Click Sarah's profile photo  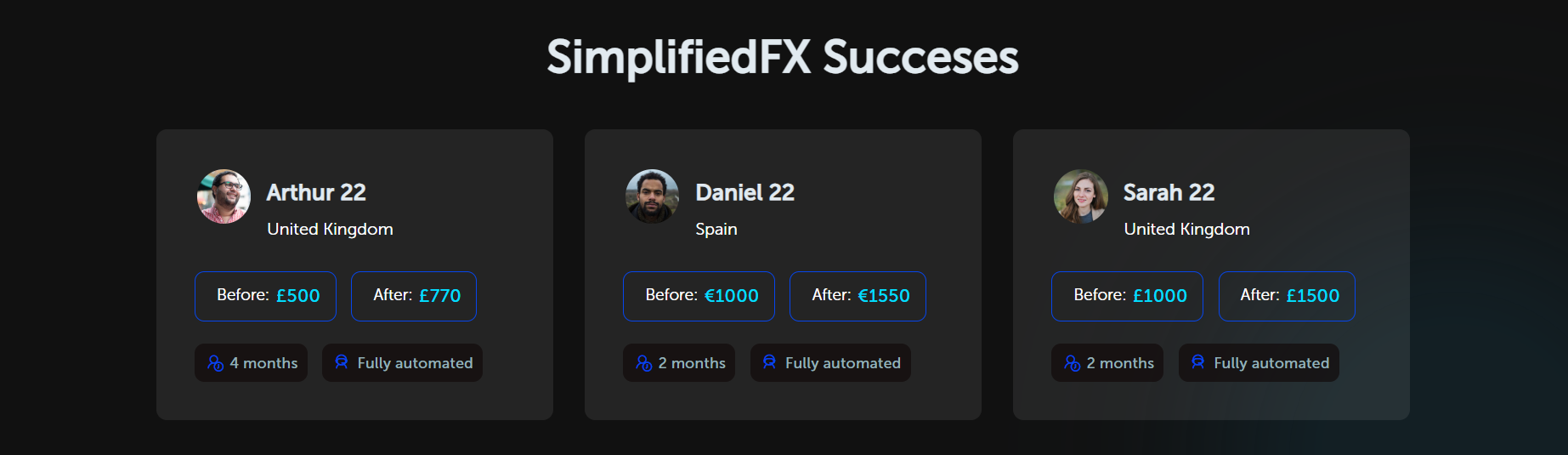[1081, 196]
